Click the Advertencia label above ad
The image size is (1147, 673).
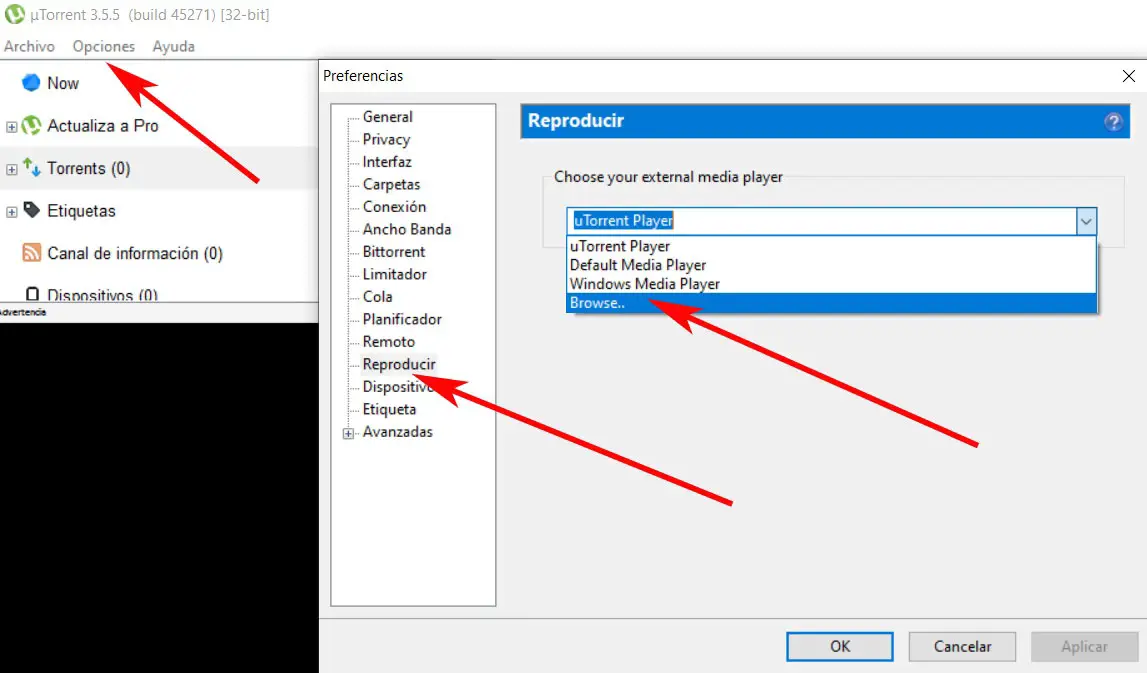click(23, 312)
